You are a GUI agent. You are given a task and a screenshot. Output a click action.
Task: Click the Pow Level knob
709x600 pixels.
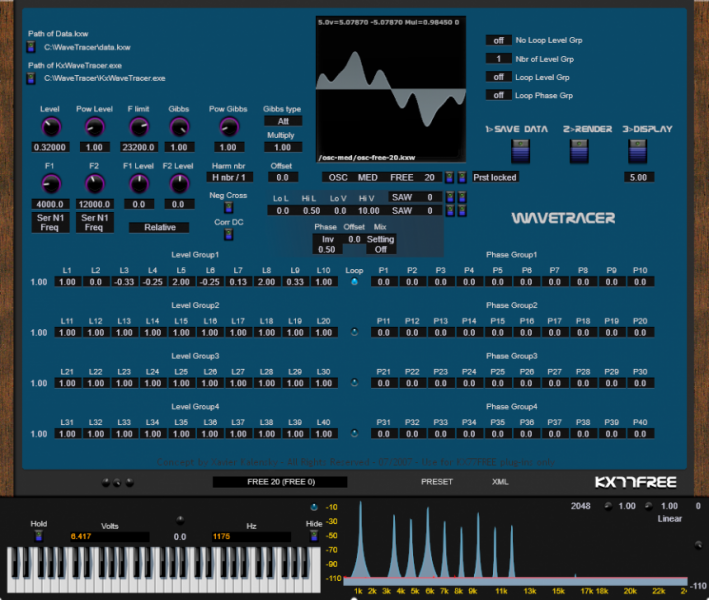coord(95,127)
